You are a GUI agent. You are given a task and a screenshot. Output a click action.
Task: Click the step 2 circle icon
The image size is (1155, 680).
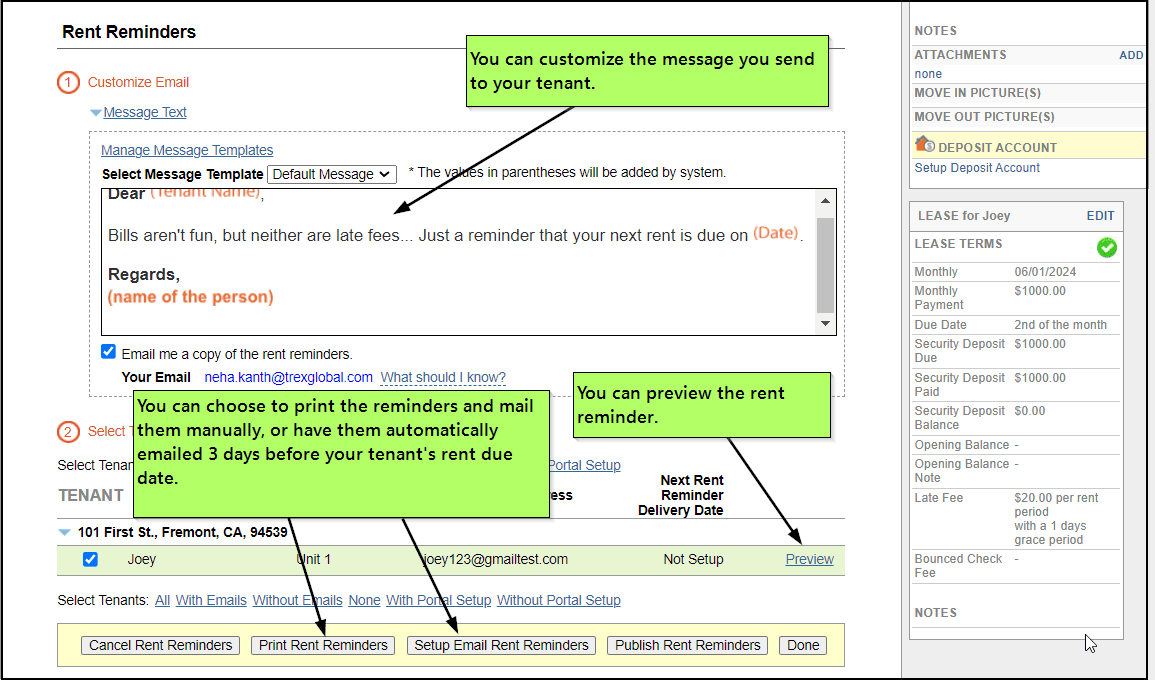[67, 432]
